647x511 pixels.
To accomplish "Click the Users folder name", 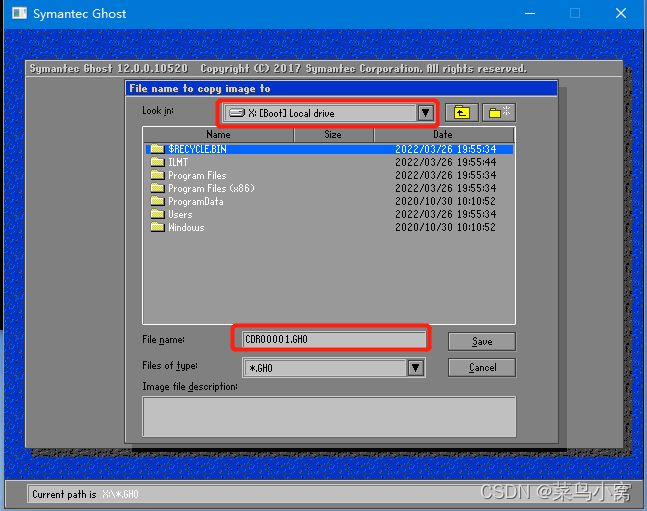I will pos(180,215).
